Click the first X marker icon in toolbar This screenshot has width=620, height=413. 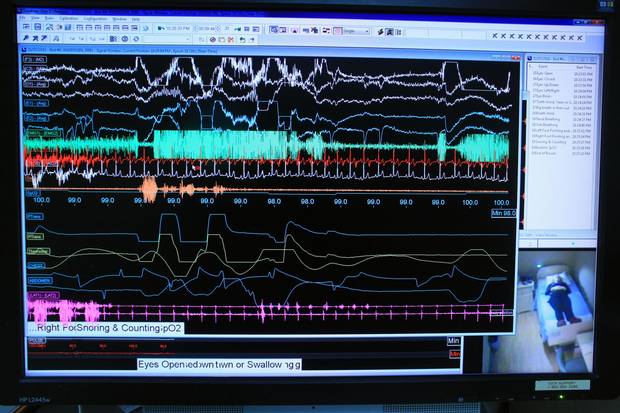click(494, 36)
